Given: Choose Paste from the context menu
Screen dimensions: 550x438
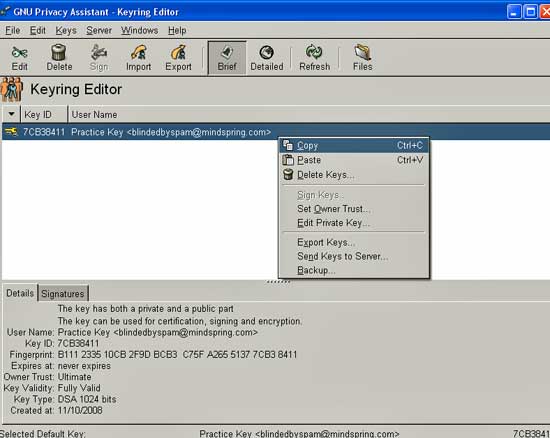Looking at the screenshot, I should click(x=354, y=160).
